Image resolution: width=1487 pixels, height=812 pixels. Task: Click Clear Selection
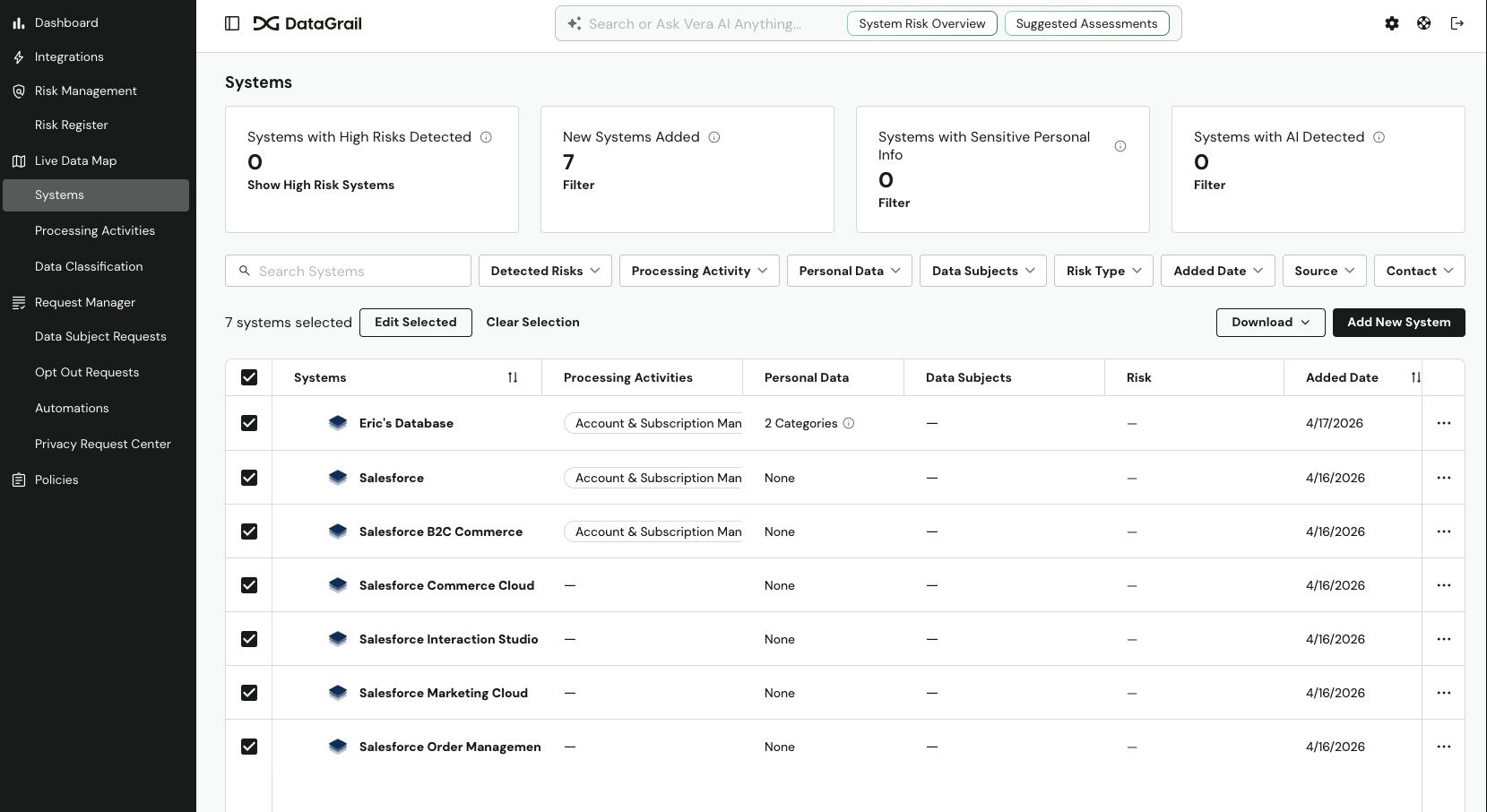pyautogui.click(x=533, y=323)
